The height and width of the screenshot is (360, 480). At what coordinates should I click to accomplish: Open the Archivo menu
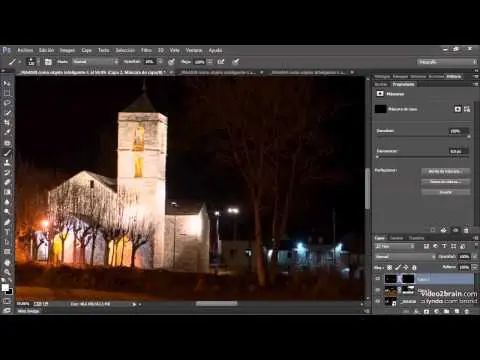coord(25,50)
